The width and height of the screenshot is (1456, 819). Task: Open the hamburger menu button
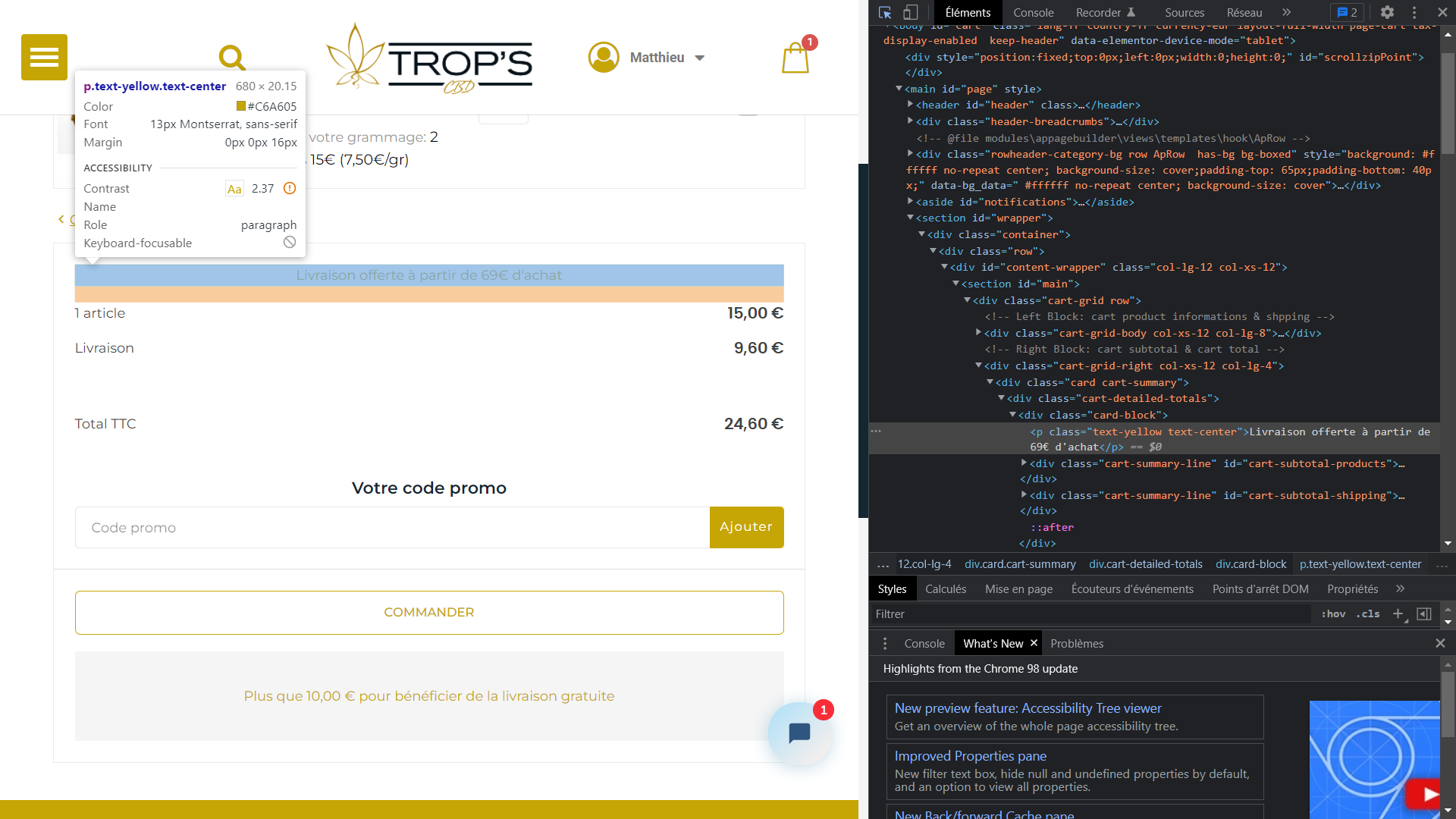(44, 57)
